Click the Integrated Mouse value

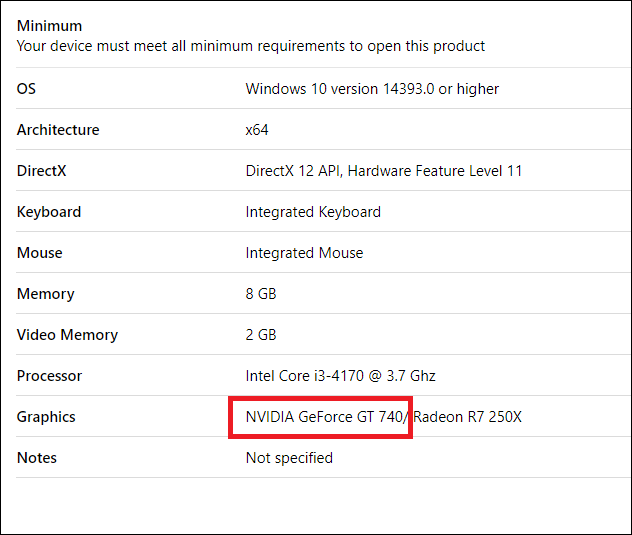(304, 253)
